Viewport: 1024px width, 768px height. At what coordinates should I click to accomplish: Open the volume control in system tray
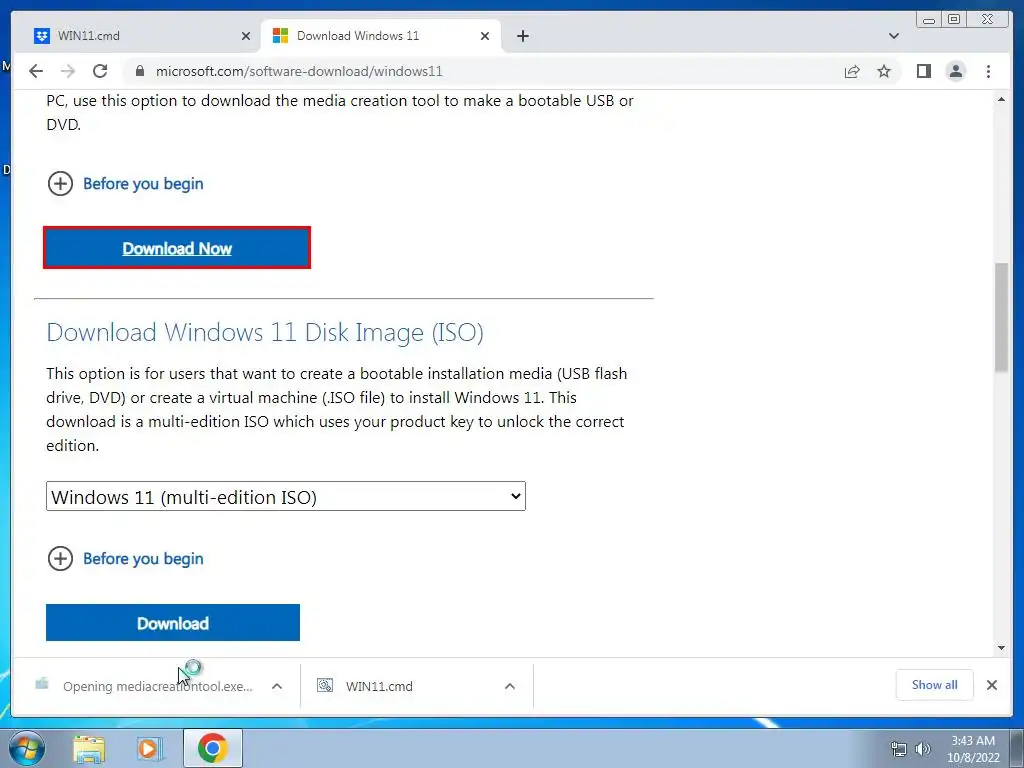pyautogui.click(x=923, y=749)
